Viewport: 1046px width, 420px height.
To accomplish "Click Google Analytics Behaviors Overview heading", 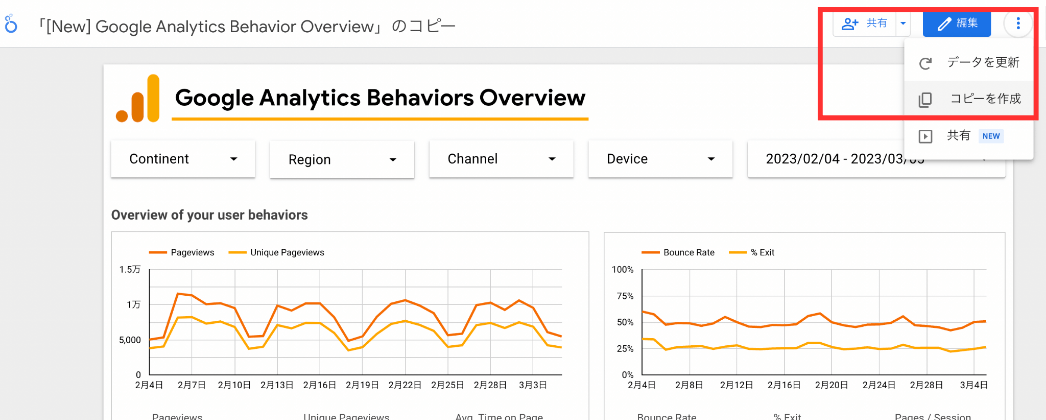I will pyautogui.click(x=380, y=98).
